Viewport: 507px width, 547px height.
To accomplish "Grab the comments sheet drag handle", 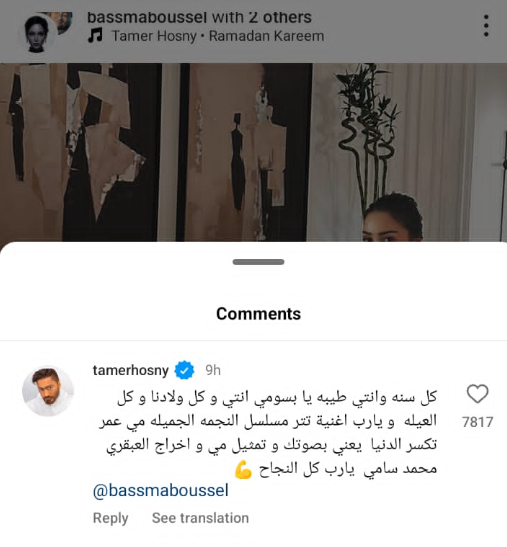I will [x=259, y=262].
